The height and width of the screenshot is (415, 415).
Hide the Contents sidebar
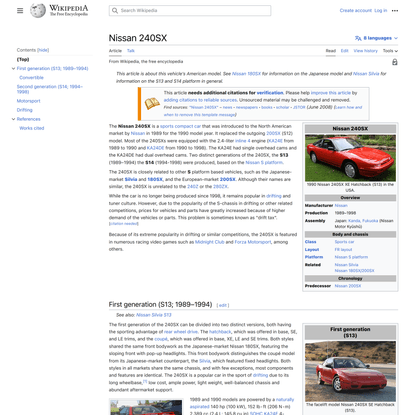(43, 50)
